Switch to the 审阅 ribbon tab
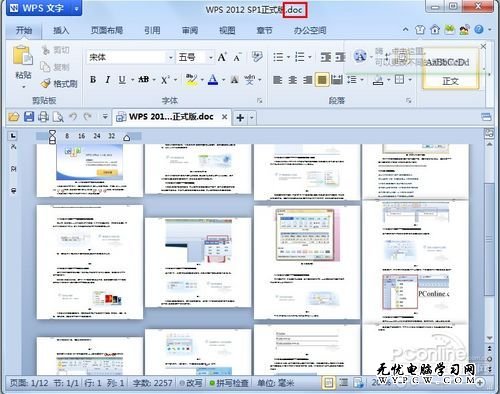500x394 pixels. 190,31
